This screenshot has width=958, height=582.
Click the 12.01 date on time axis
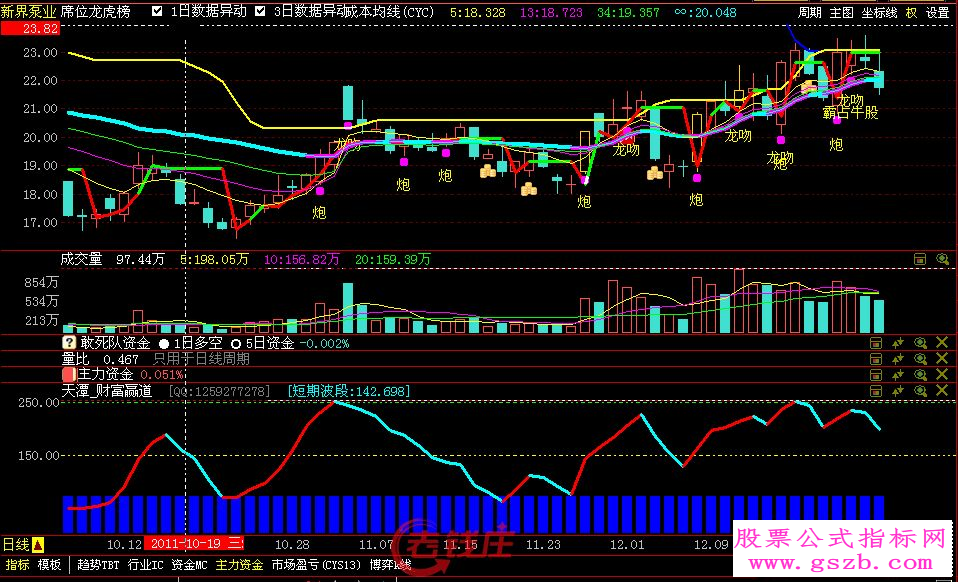coord(627,545)
